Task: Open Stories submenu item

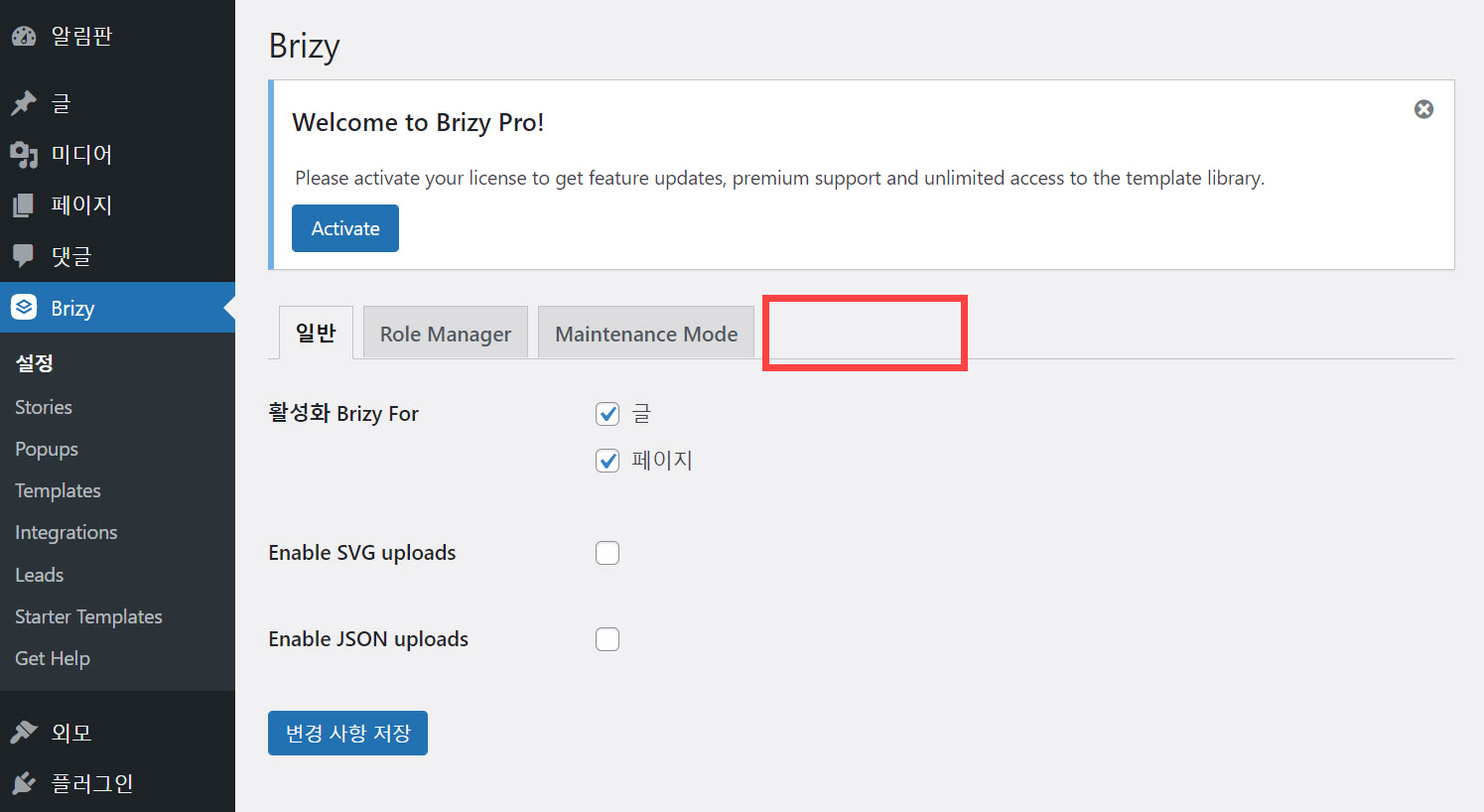Action: [x=44, y=407]
